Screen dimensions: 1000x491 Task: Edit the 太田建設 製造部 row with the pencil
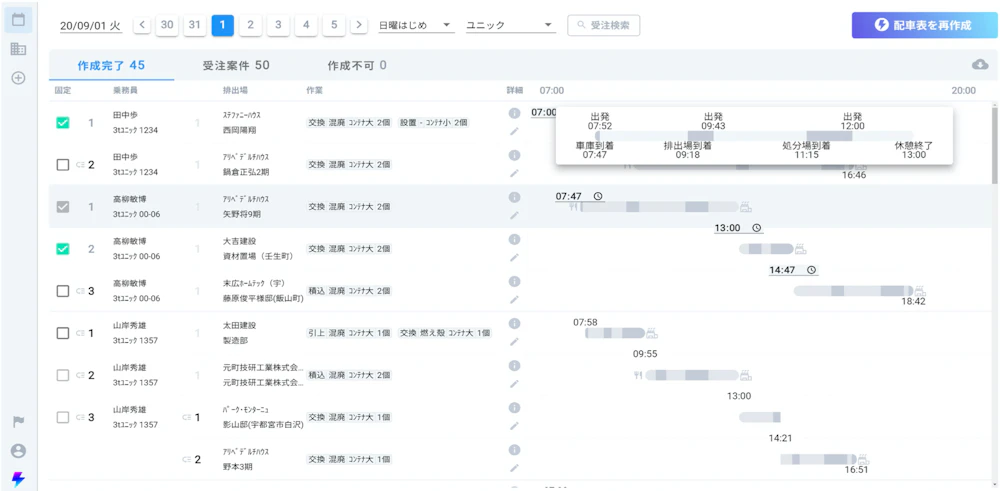pos(515,342)
